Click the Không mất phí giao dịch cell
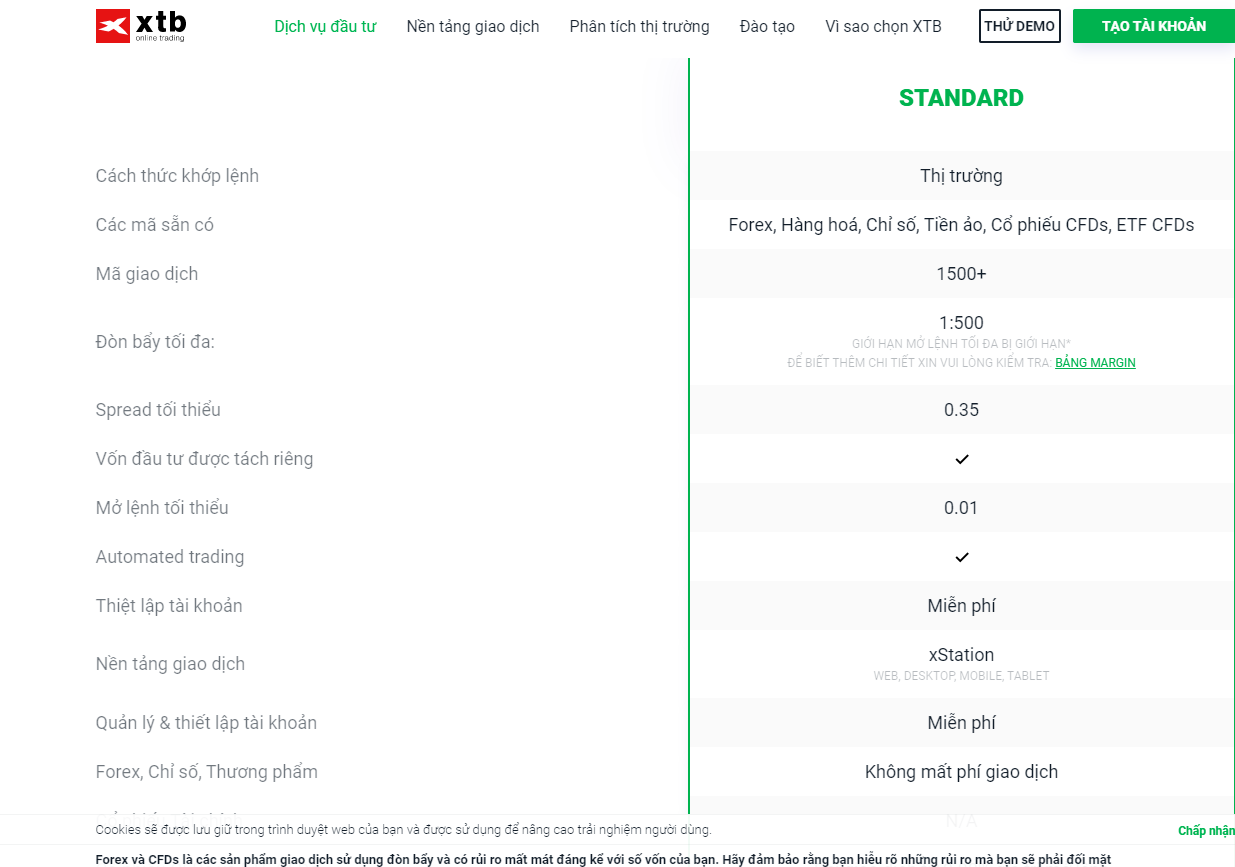1235x867 pixels. 961,772
